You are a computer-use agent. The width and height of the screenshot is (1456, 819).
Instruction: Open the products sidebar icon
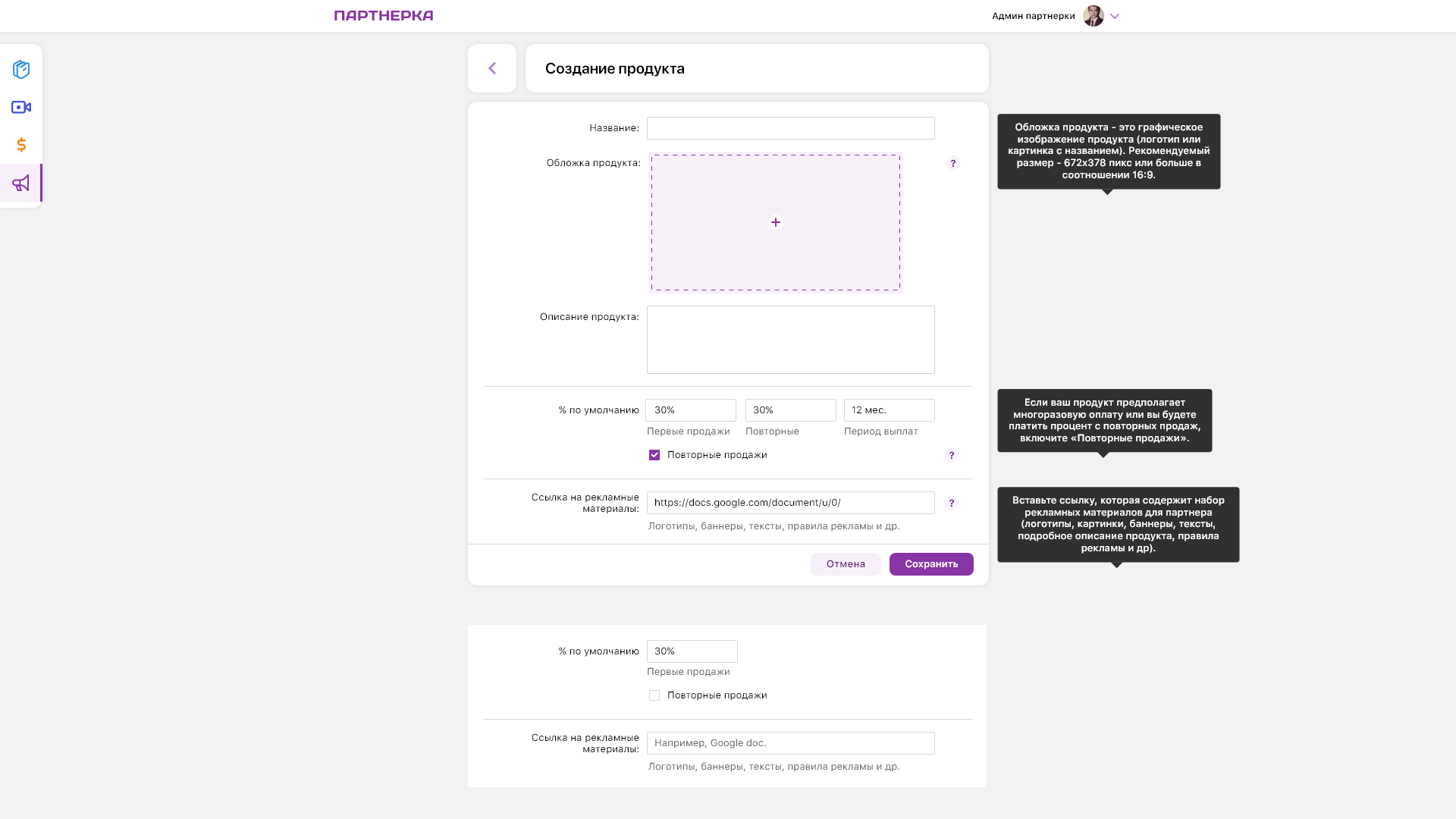[21, 69]
